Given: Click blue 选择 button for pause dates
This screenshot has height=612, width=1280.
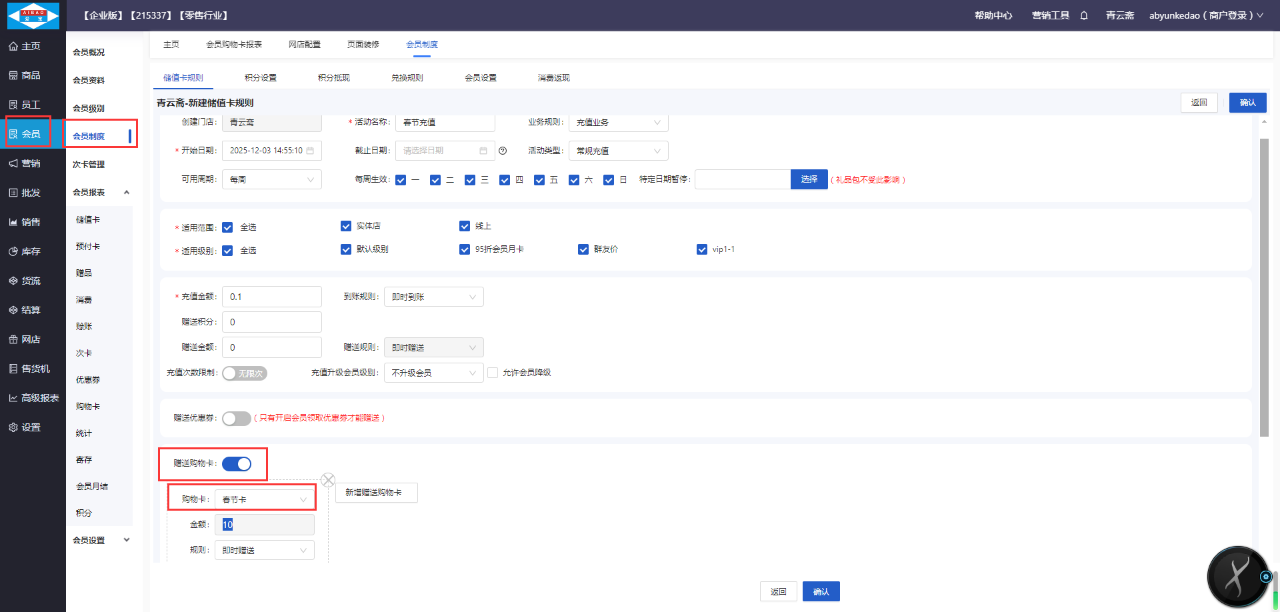Looking at the screenshot, I should 809,179.
